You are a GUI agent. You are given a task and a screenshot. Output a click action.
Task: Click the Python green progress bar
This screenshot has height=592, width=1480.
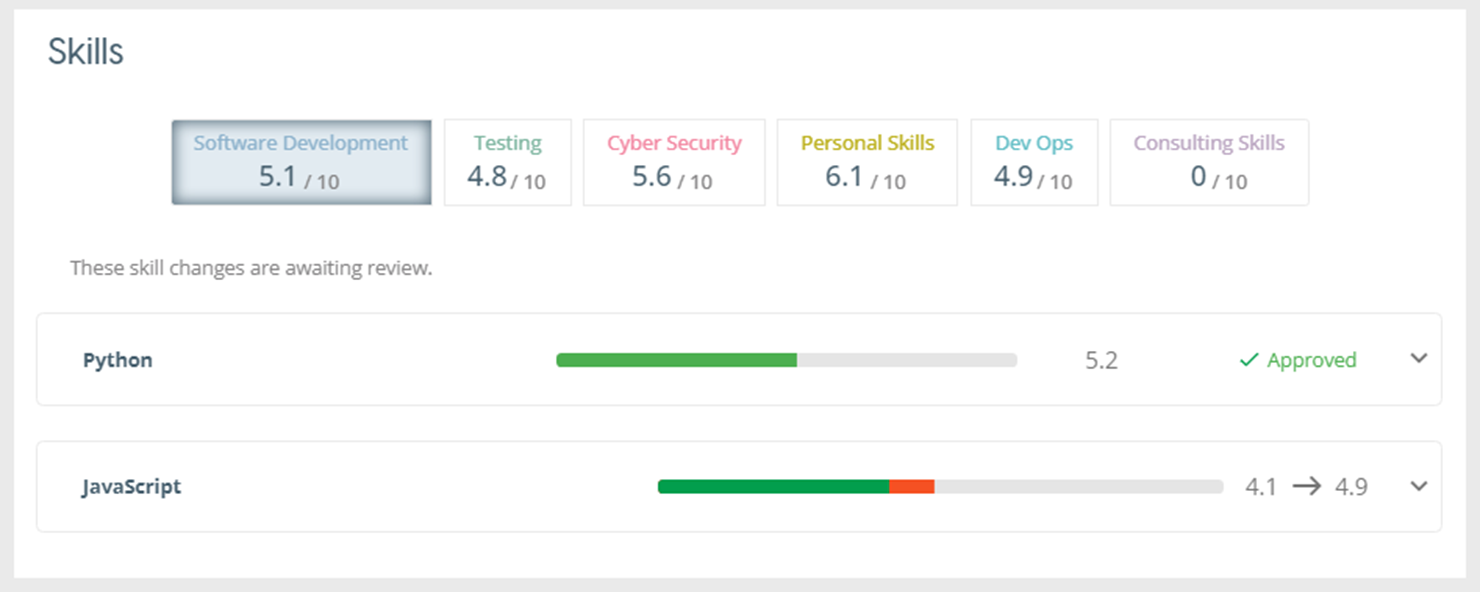[x=676, y=360]
